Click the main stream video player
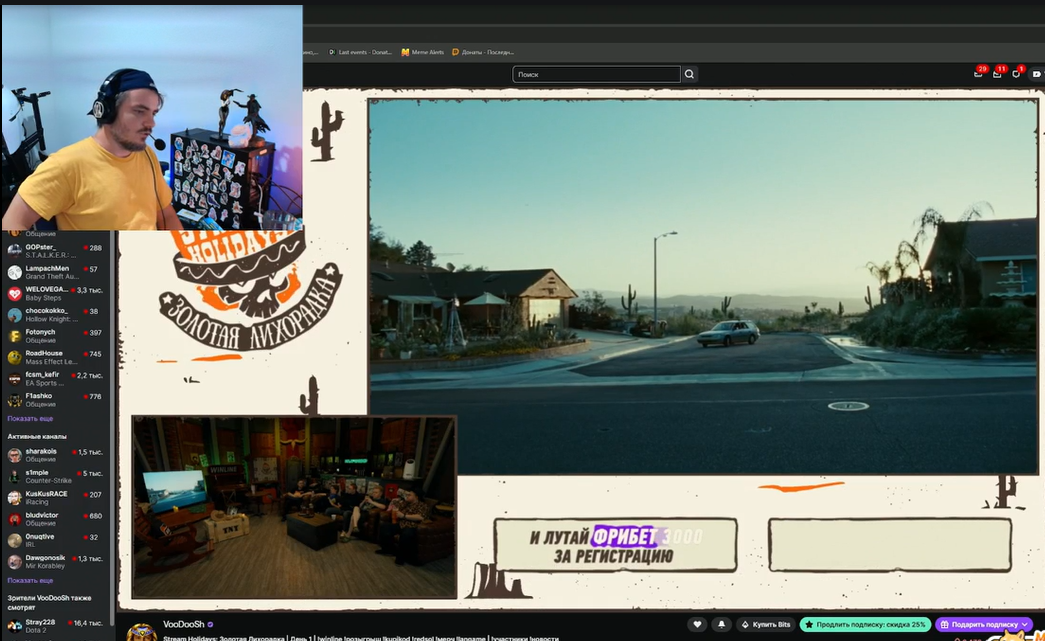Image resolution: width=1045 pixels, height=641 pixels. click(x=703, y=287)
